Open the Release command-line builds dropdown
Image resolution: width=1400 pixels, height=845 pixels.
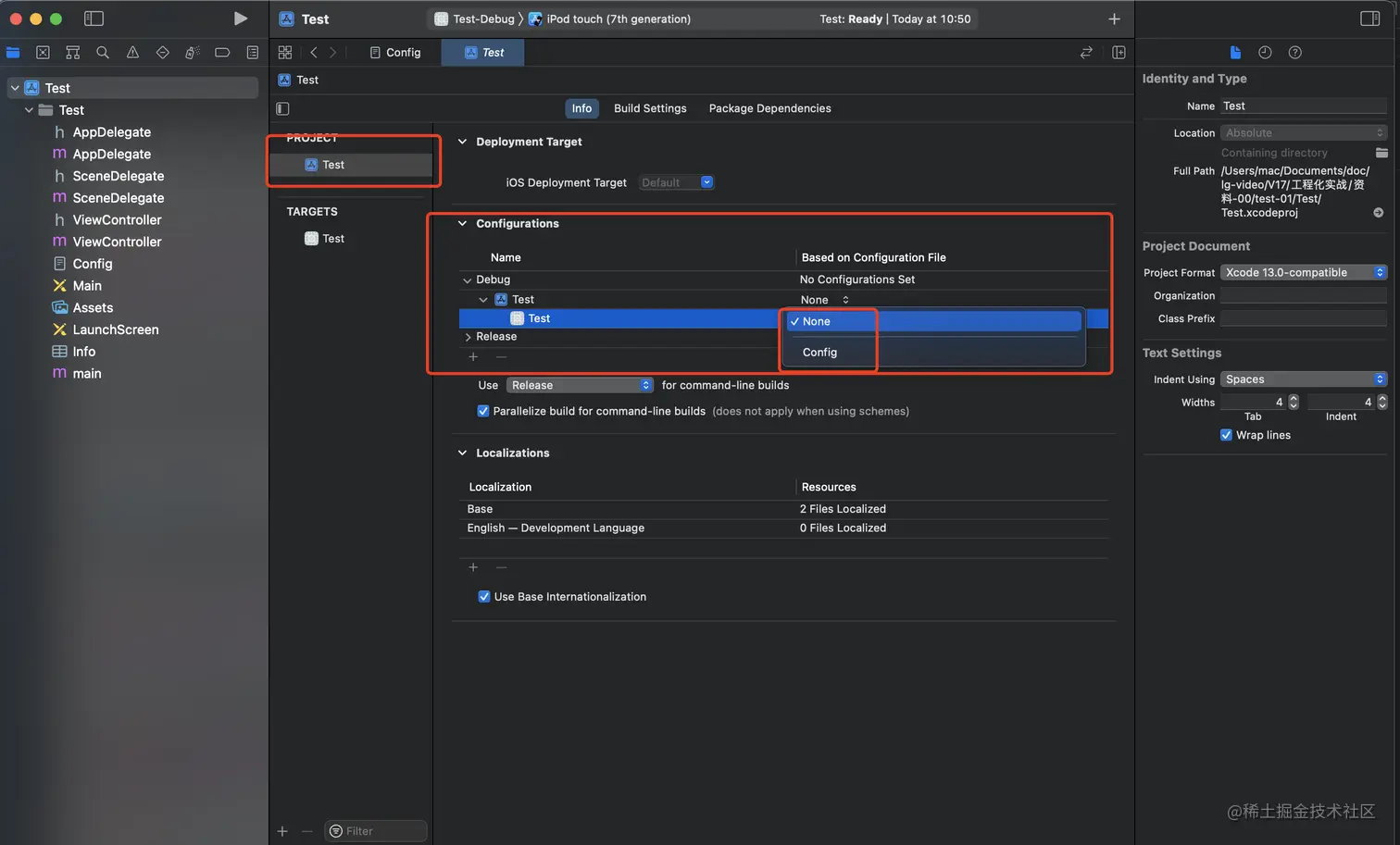(x=580, y=385)
